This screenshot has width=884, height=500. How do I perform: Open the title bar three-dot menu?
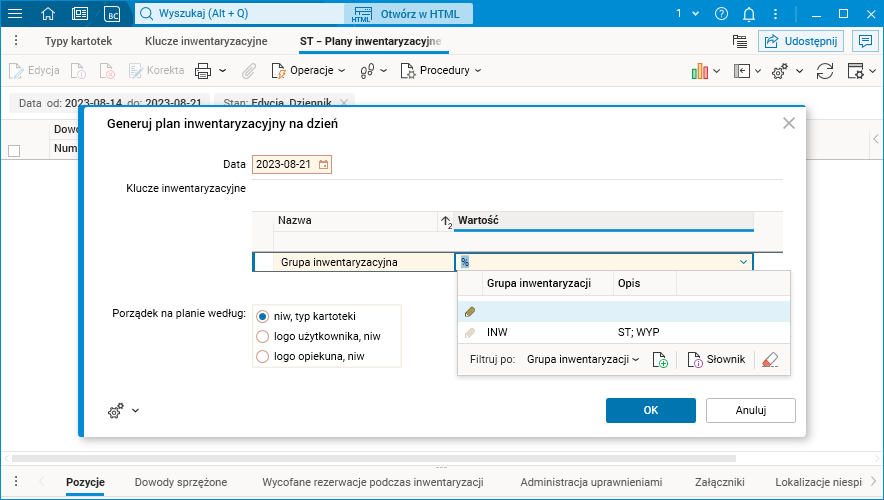pyautogui.click(x=776, y=14)
